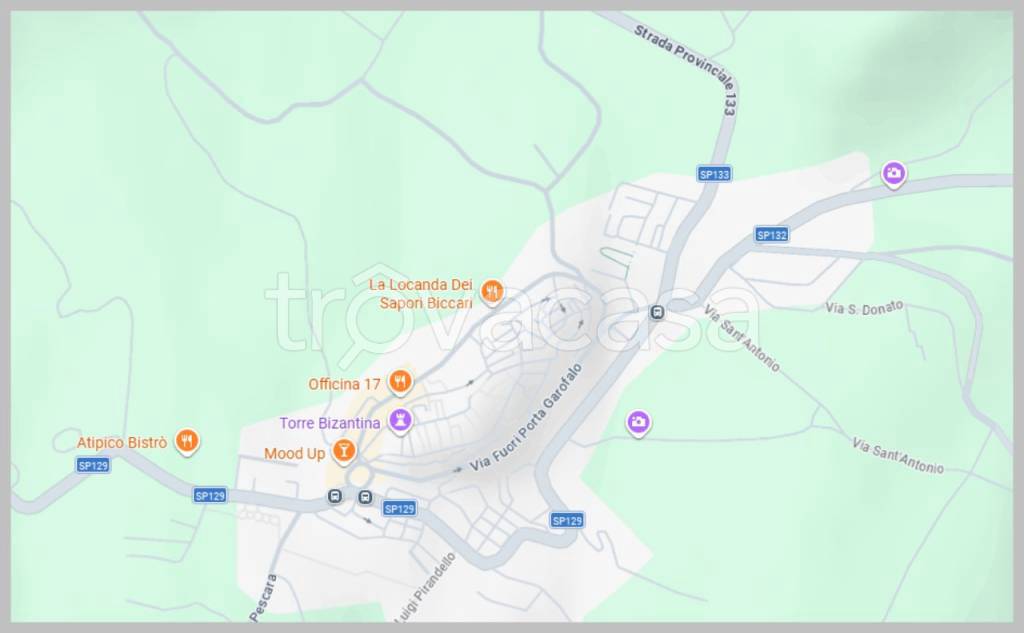The image size is (1024, 633).
Task: Open the Officina 17 text label
Action: click(x=344, y=384)
